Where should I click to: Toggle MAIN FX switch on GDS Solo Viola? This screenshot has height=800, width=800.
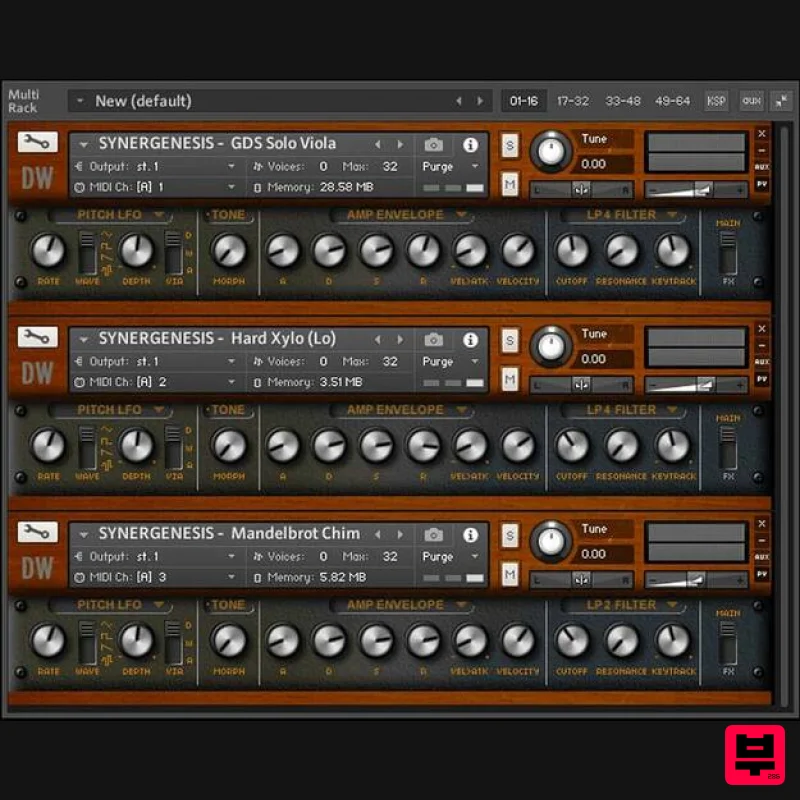(728, 254)
